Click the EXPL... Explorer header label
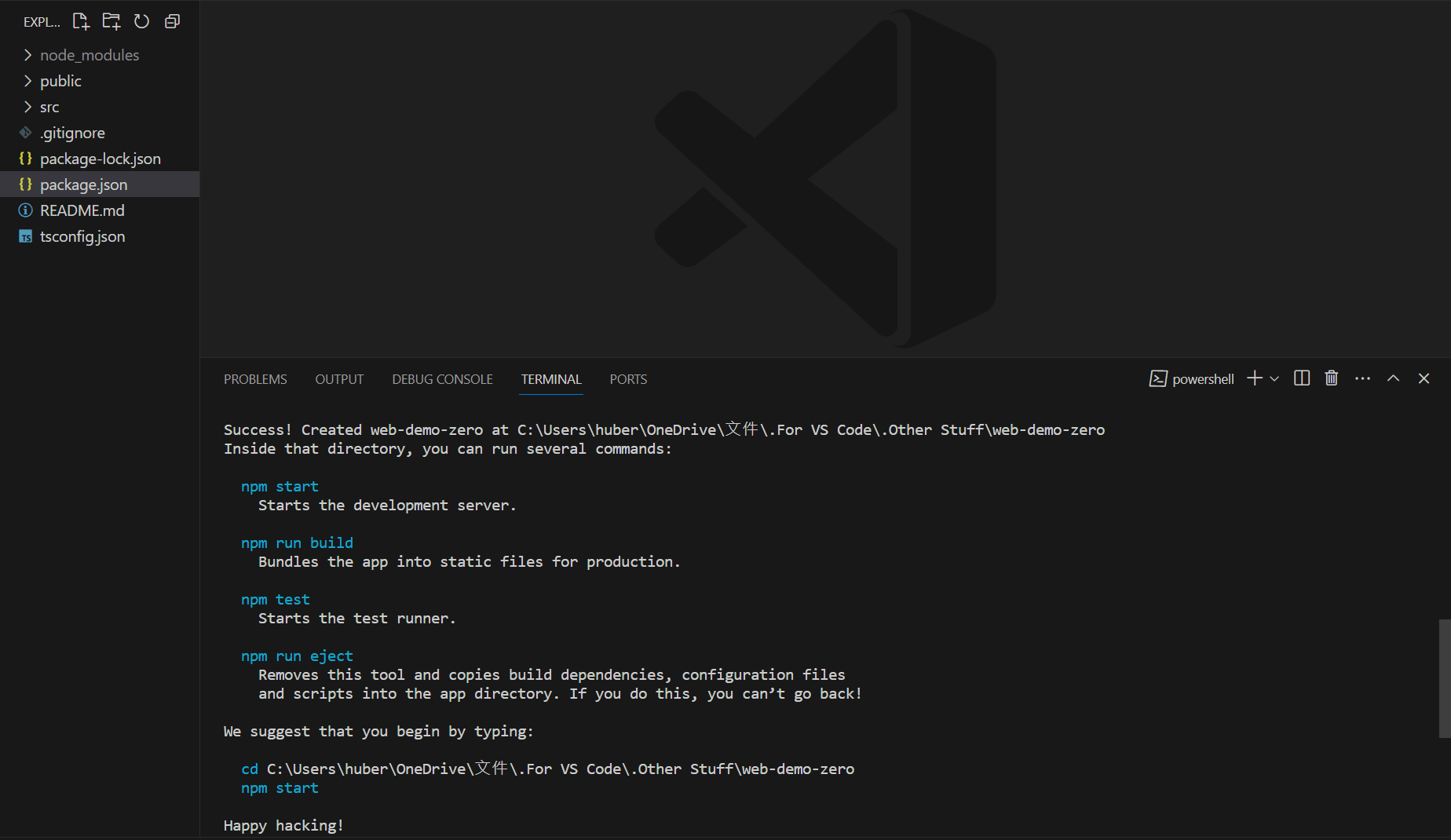 point(42,22)
